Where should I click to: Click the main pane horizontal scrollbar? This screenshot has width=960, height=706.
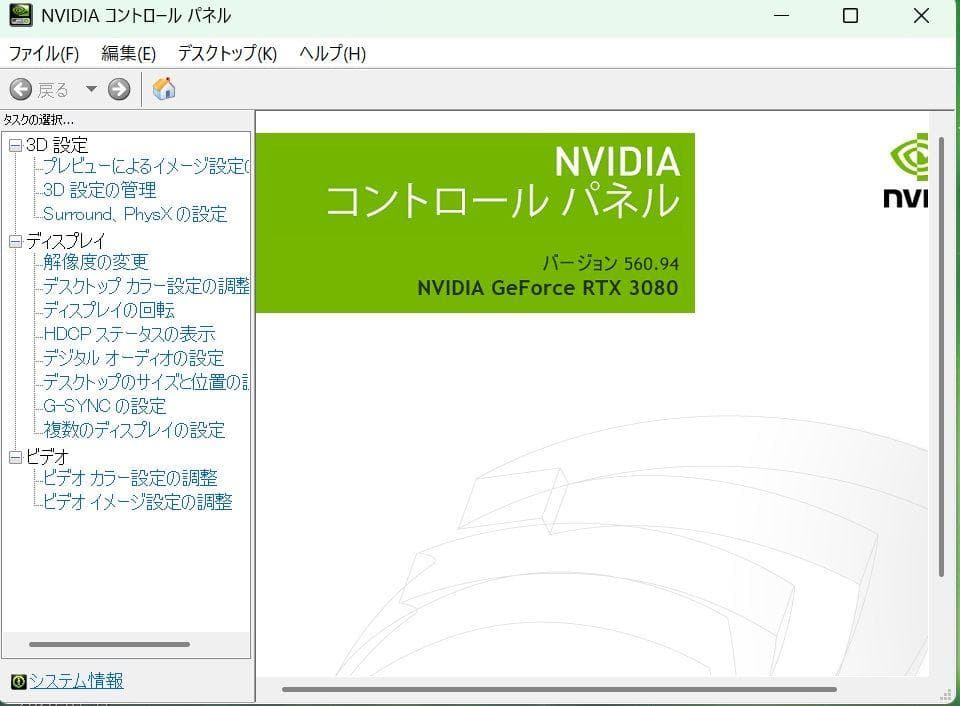coord(559,689)
